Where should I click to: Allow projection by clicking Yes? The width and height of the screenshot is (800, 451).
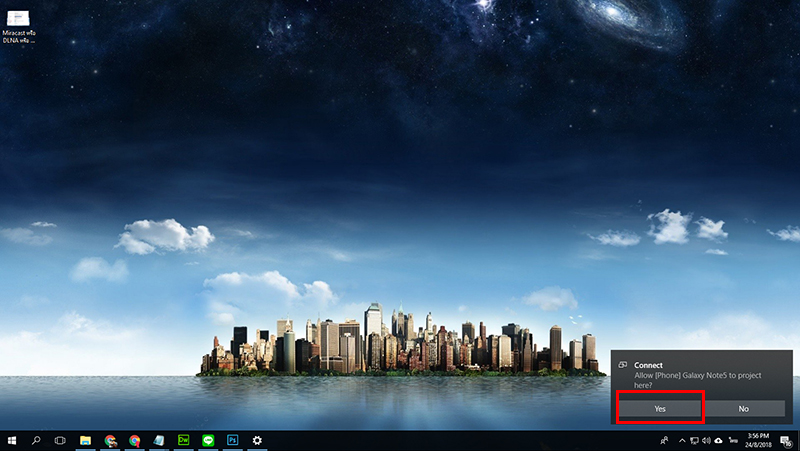click(660, 408)
